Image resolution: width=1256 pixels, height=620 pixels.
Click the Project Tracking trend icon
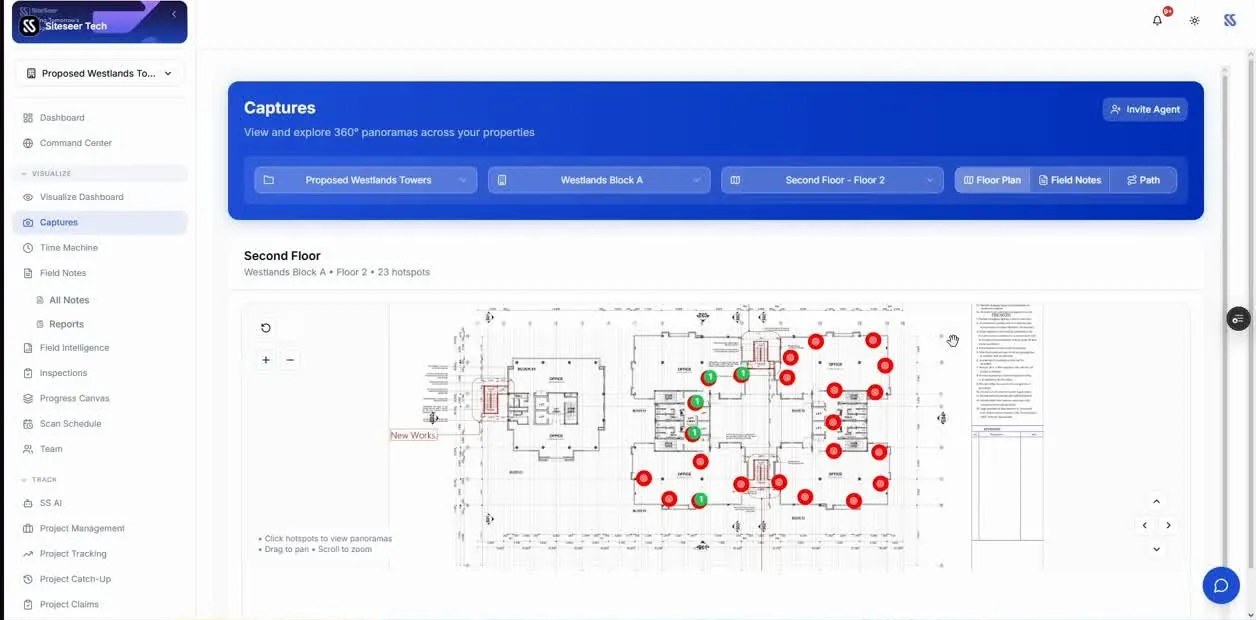click(28, 554)
